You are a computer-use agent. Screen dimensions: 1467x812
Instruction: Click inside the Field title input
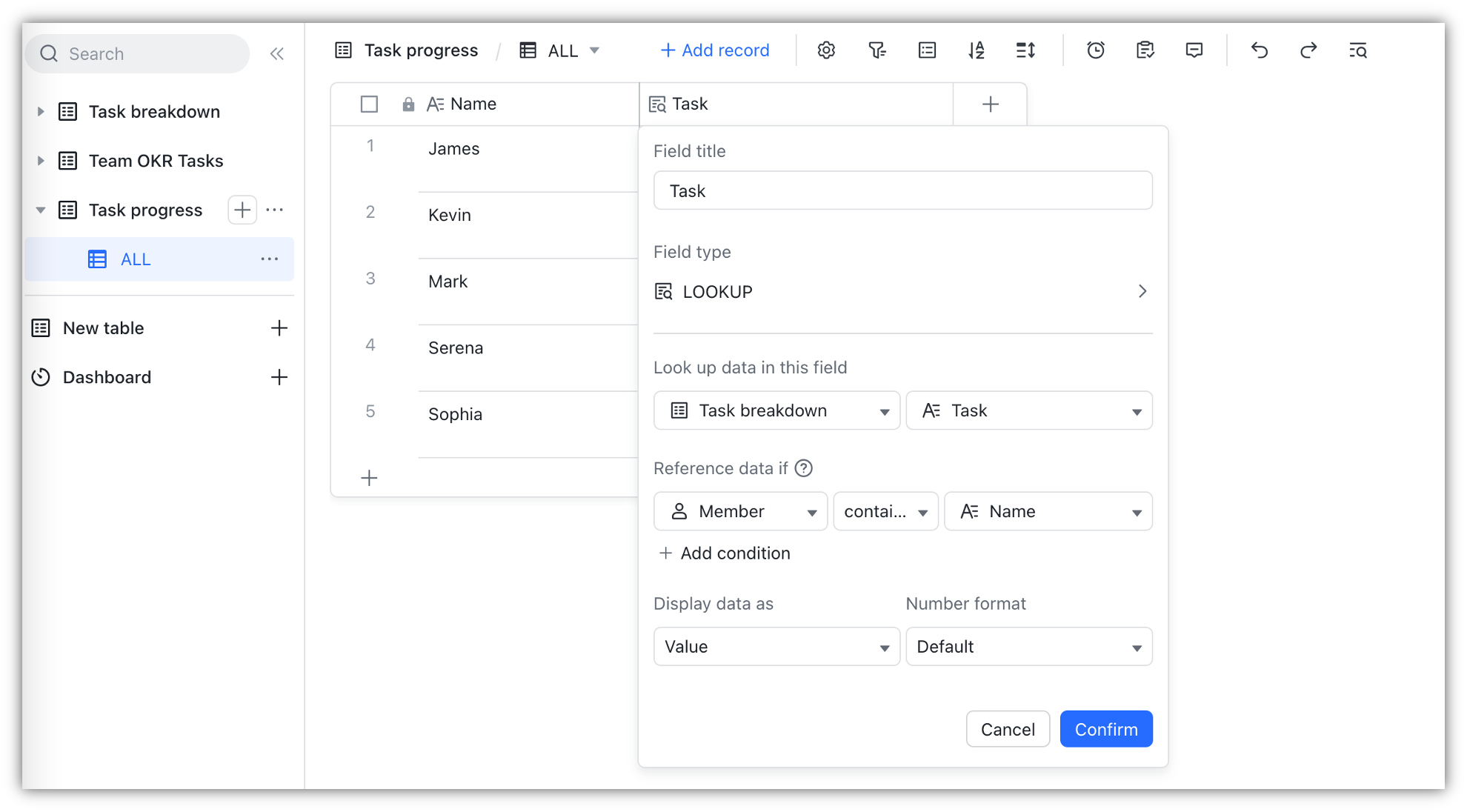point(902,190)
